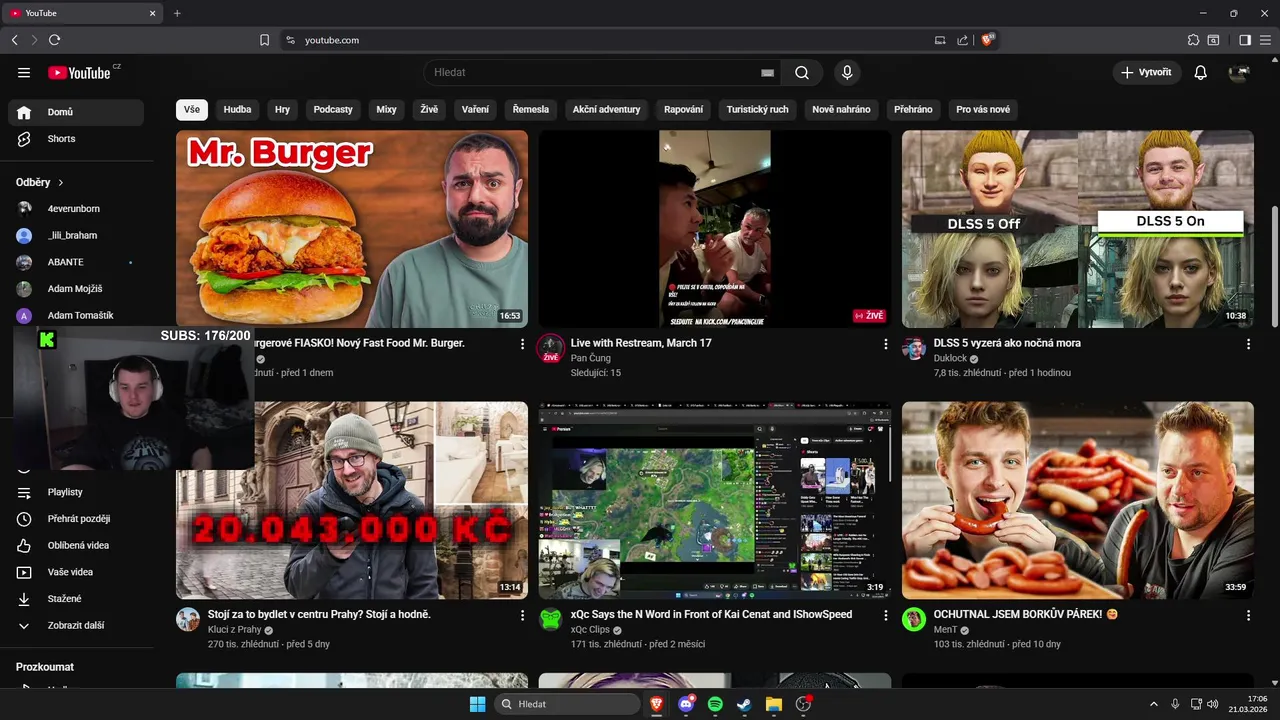
Task: Open the YouTube guide hamburger menu
Action: [x=24, y=72]
